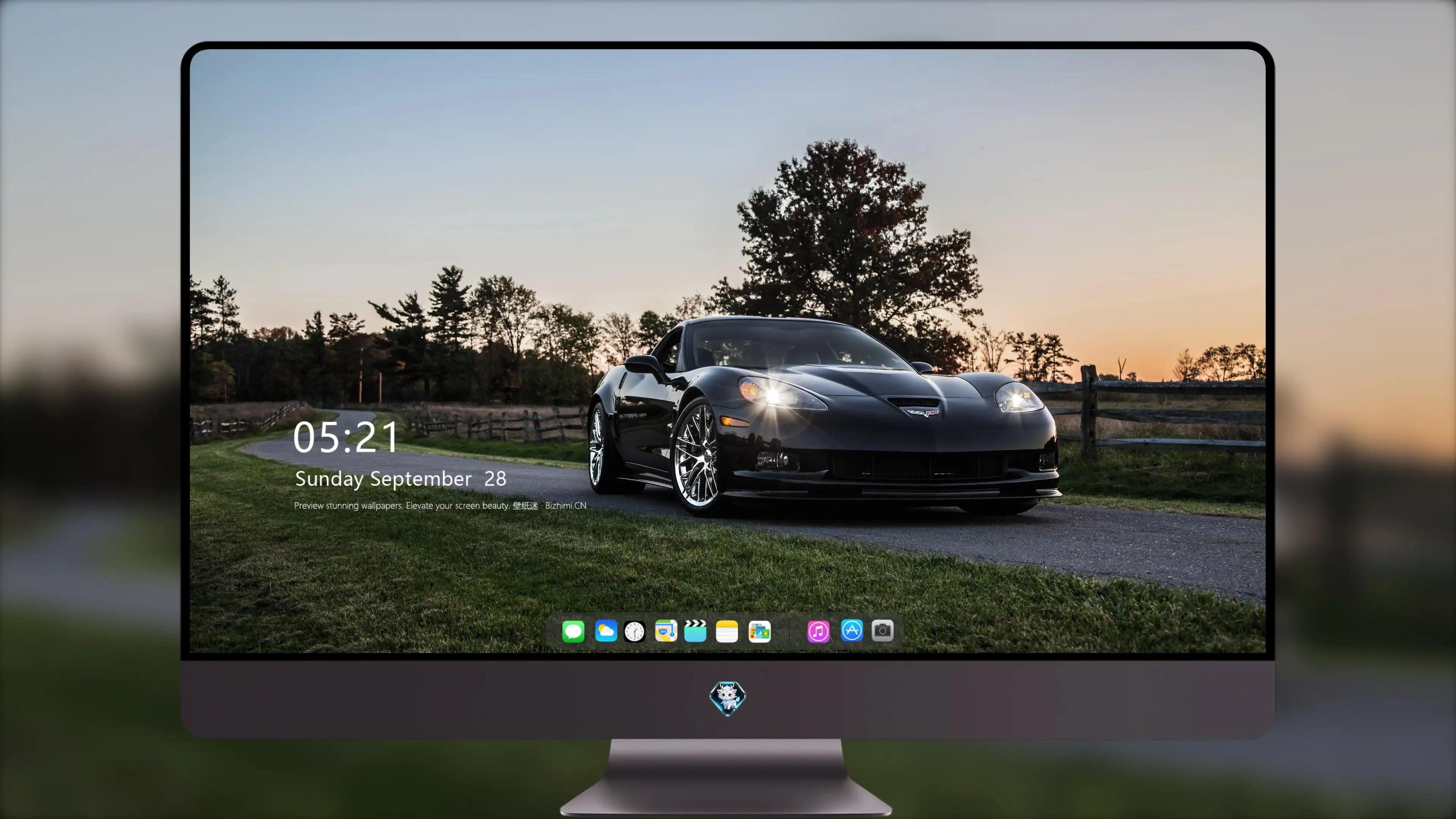Open the Camera app in the dock
This screenshot has height=819, width=1456.
(882, 630)
